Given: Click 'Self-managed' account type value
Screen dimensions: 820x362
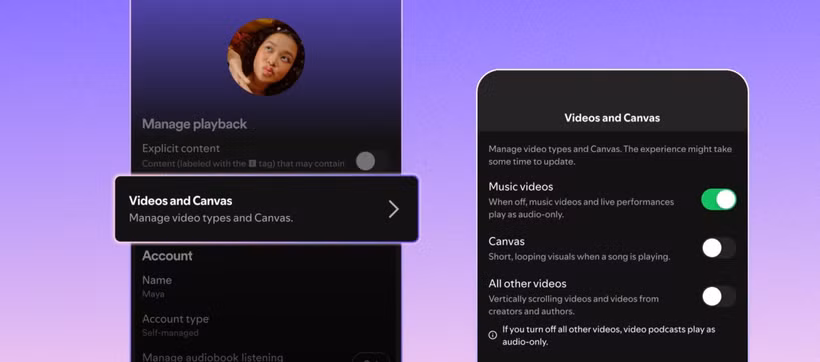Looking at the screenshot, I should pyautogui.click(x=170, y=333).
